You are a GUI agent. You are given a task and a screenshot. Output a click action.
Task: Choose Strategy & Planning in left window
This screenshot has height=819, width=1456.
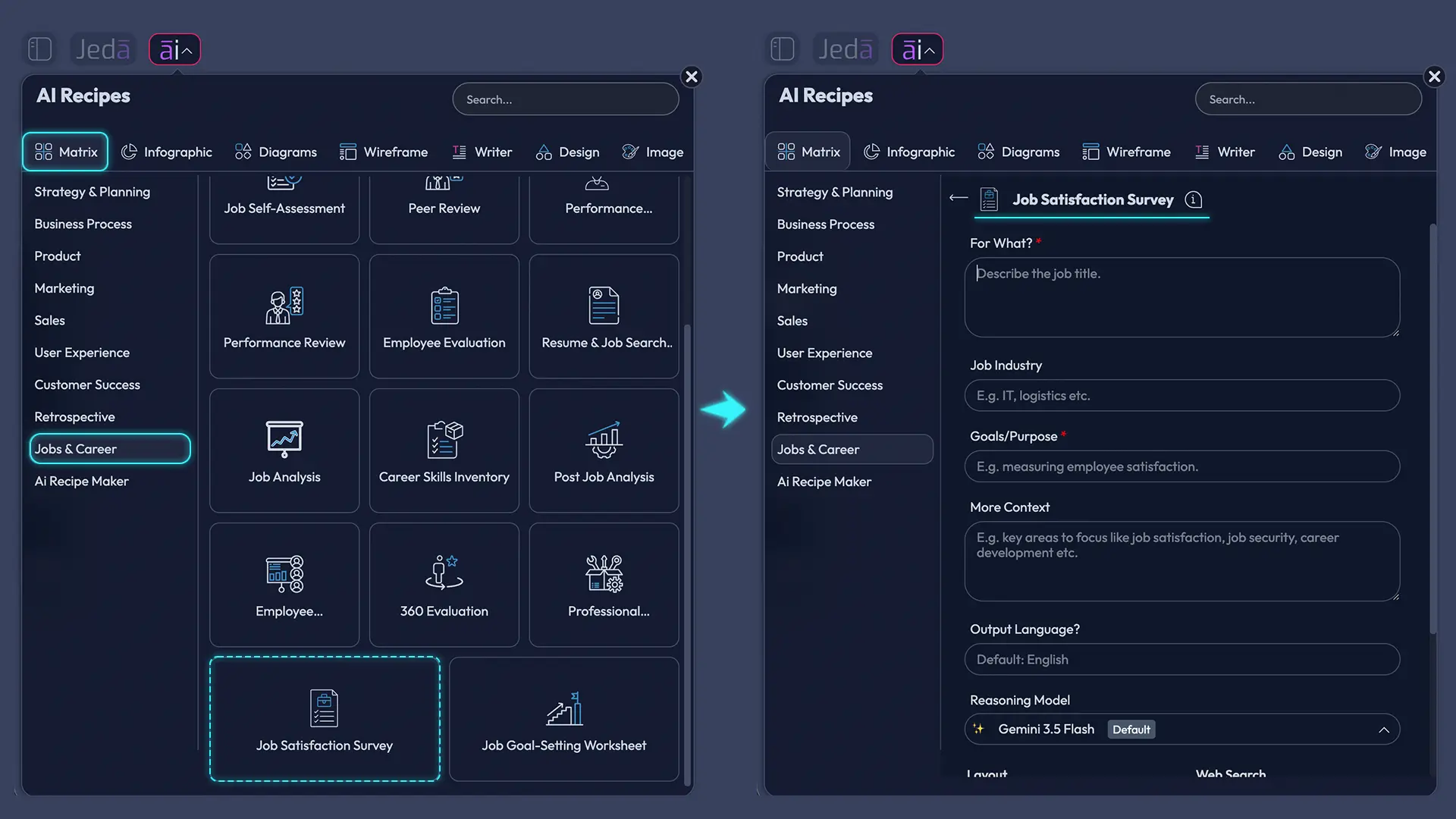click(92, 192)
